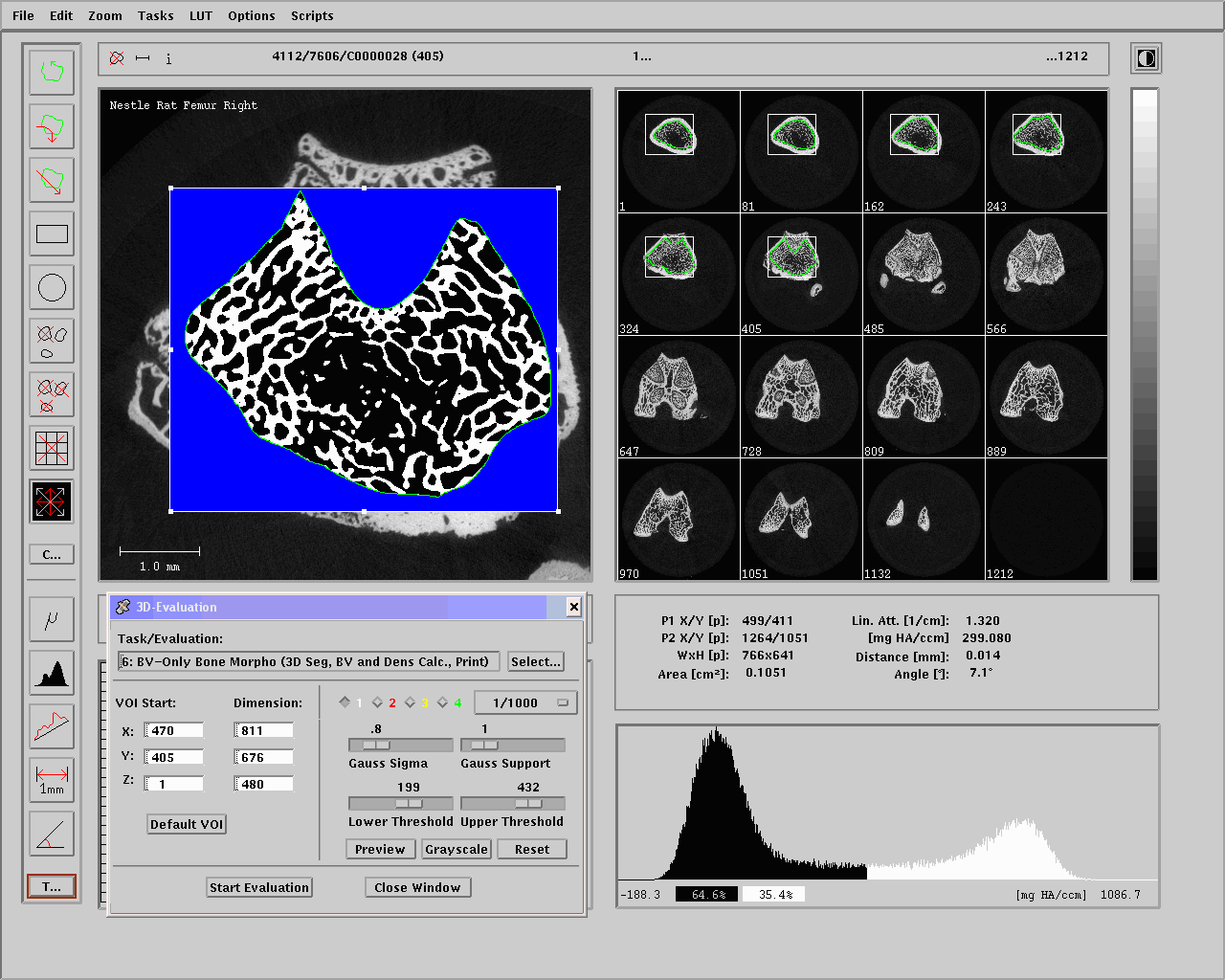Select the freehand contour drawing tool
The image size is (1225, 980).
click(52, 72)
